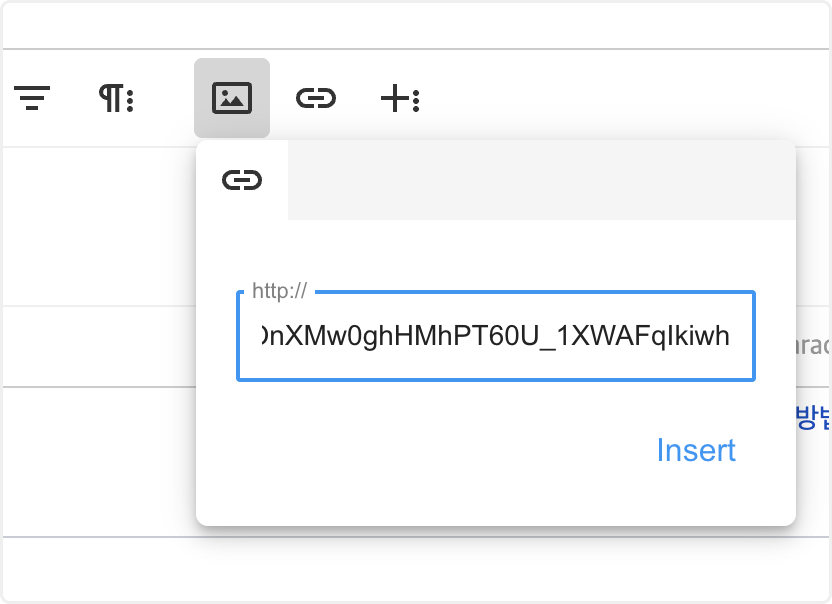This screenshot has height=604, width=832.
Task: Click empty popup space left of Insert
Action: (x=420, y=450)
